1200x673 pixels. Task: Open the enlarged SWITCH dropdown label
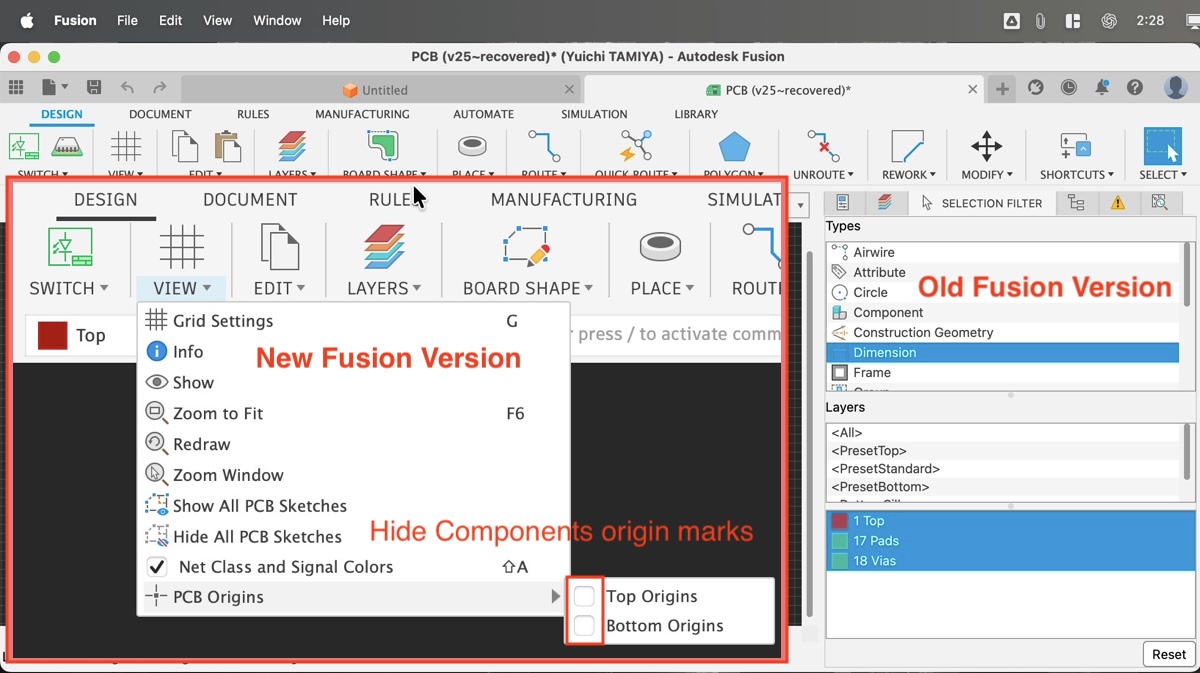coord(69,288)
